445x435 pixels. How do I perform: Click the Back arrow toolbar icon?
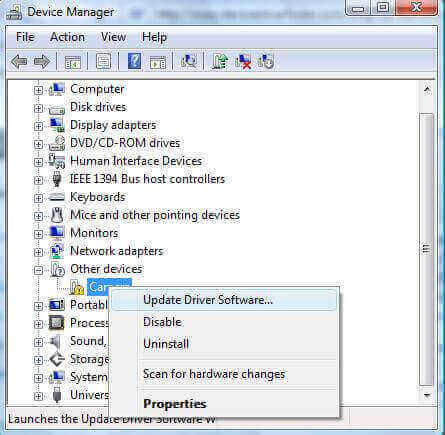tap(19, 62)
